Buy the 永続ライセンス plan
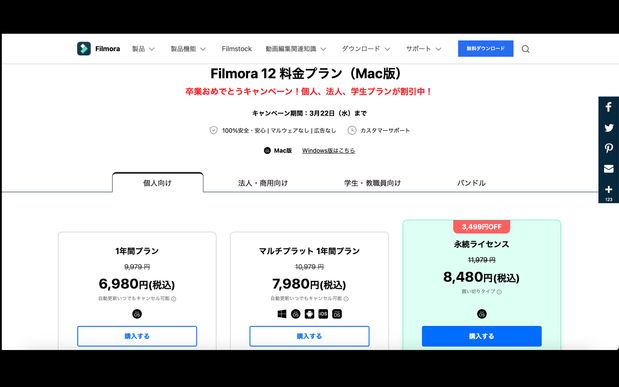619x387 pixels. click(482, 336)
